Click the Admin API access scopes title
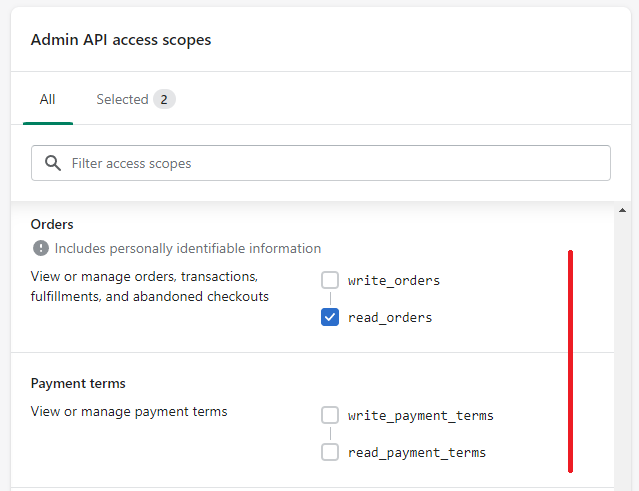The image size is (639, 491). tap(121, 40)
